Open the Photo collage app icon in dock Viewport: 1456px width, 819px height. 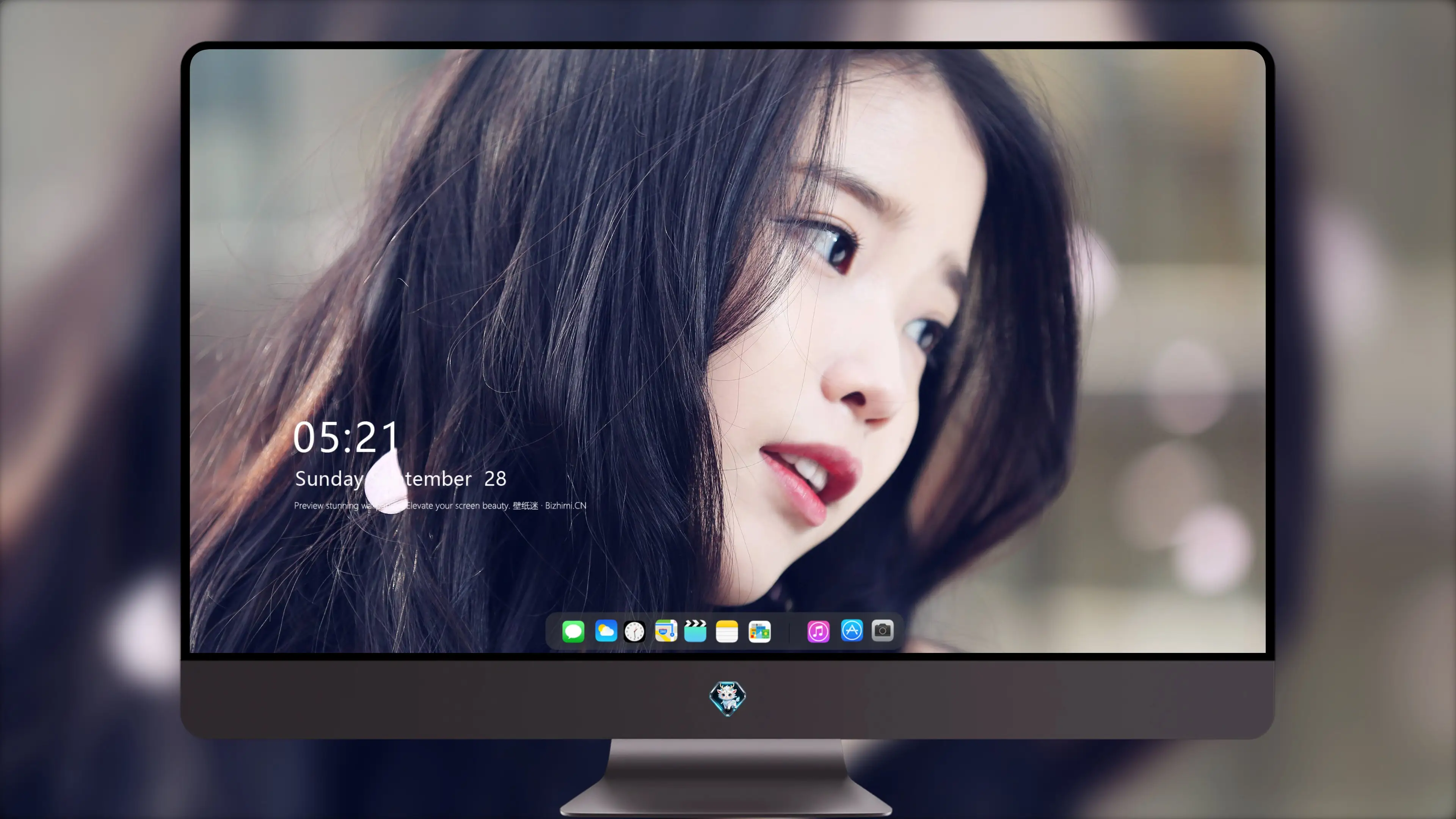pyautogui.click(x=759, y=631)
